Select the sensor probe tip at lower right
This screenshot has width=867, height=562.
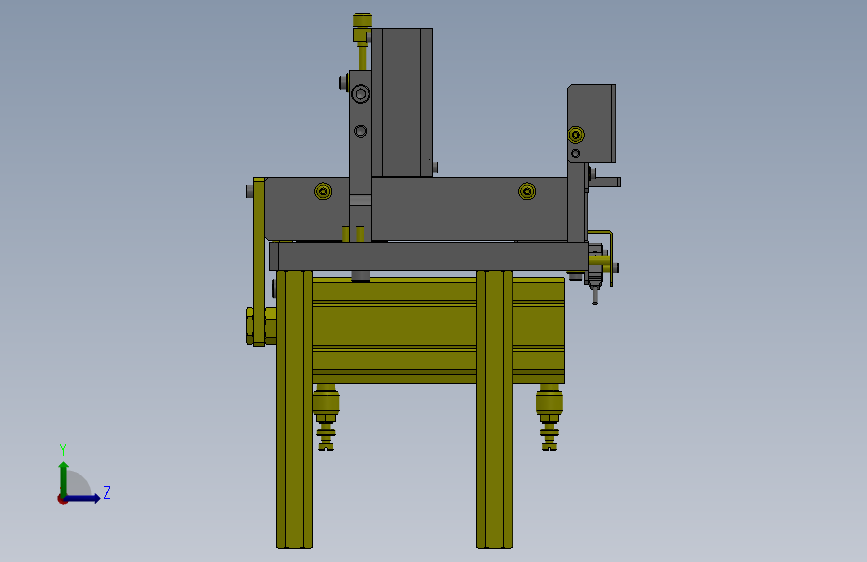point(595,295)
